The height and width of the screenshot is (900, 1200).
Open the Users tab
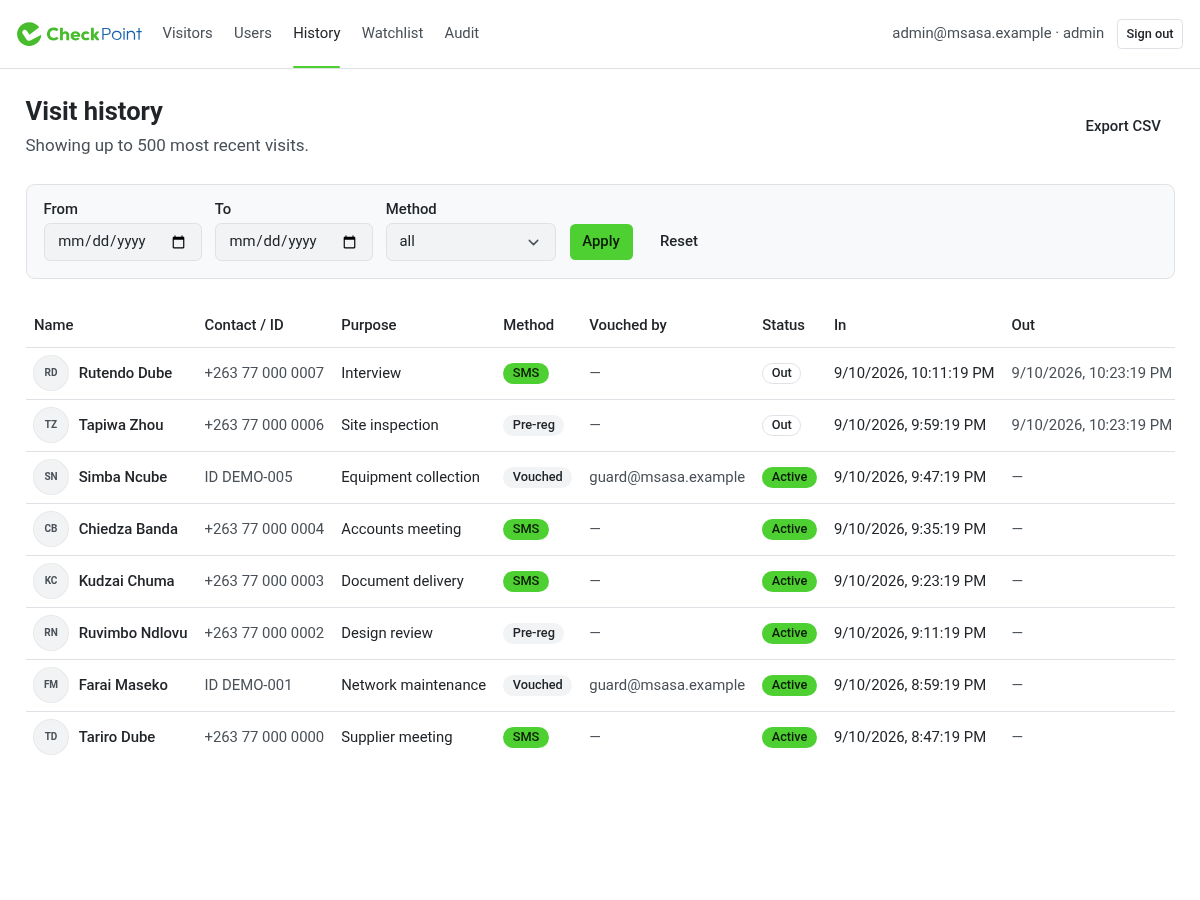tap(253, 33)
